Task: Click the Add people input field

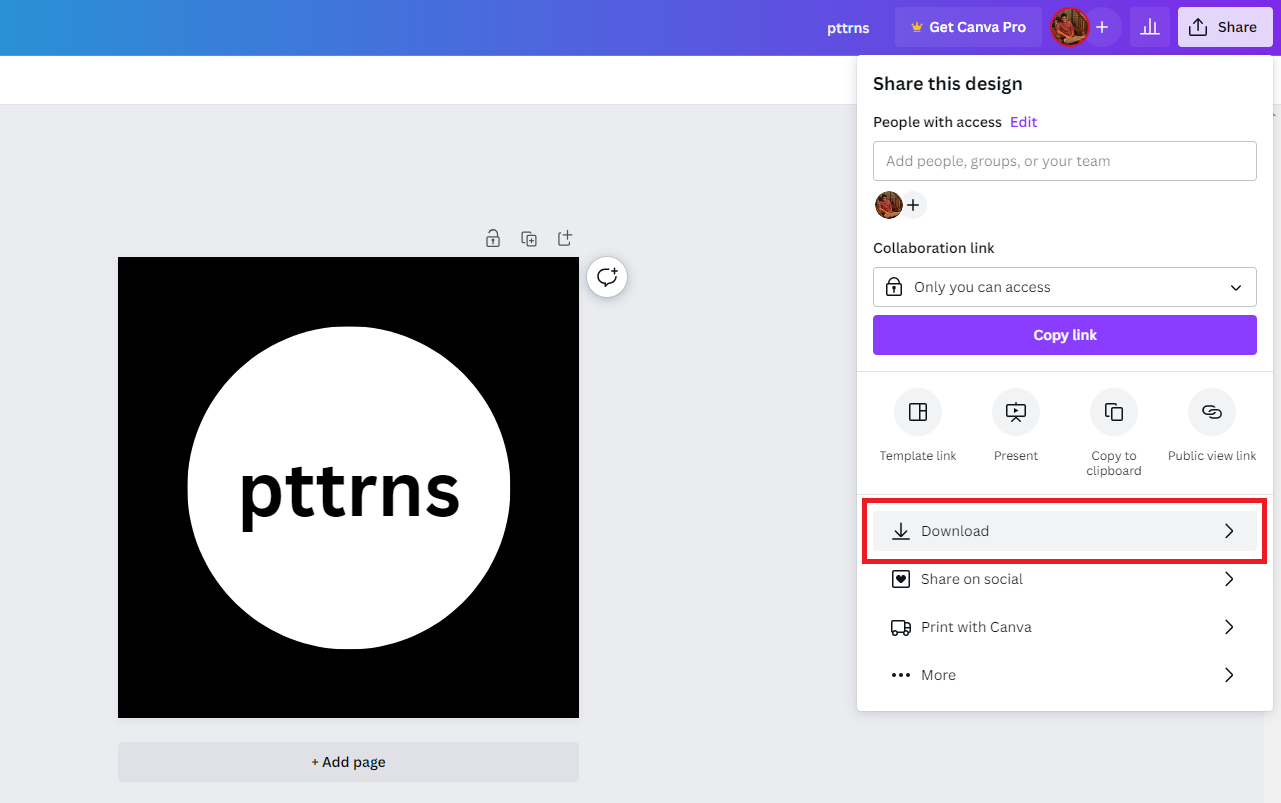Action: pos(1065,161)
